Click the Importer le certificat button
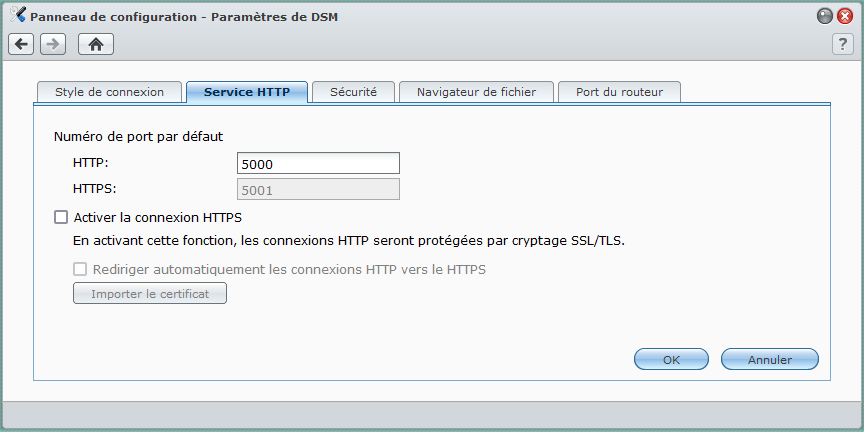 pos(150,294)
